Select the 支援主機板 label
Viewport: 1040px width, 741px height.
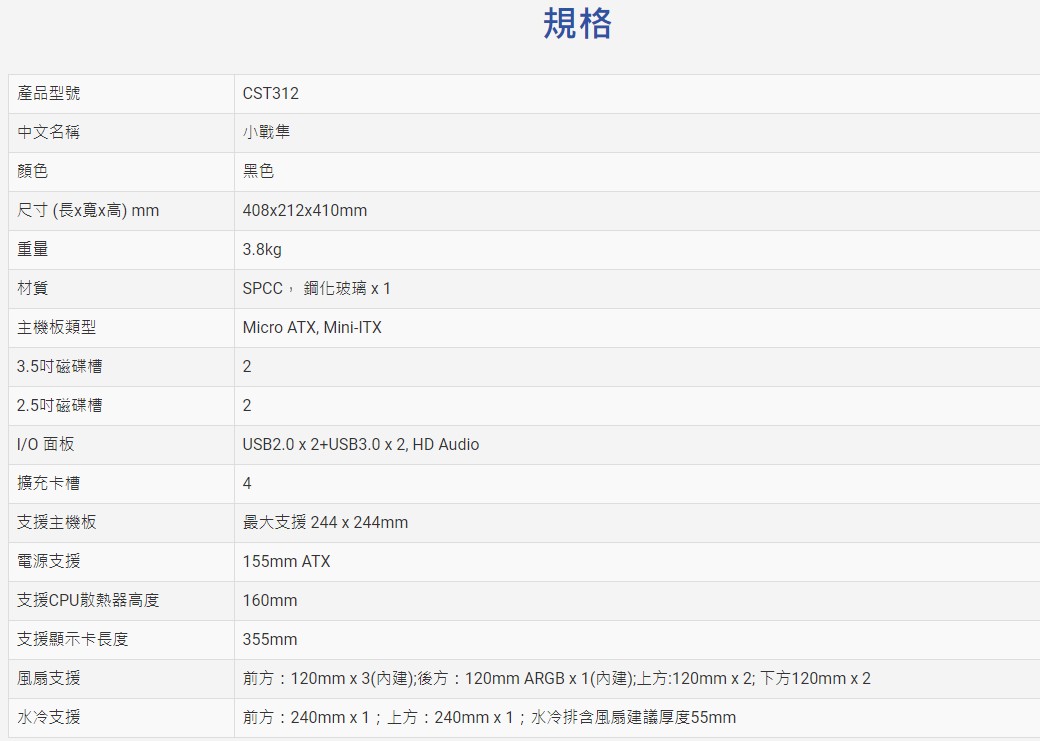pyautogui.click(x=56, y=523)
